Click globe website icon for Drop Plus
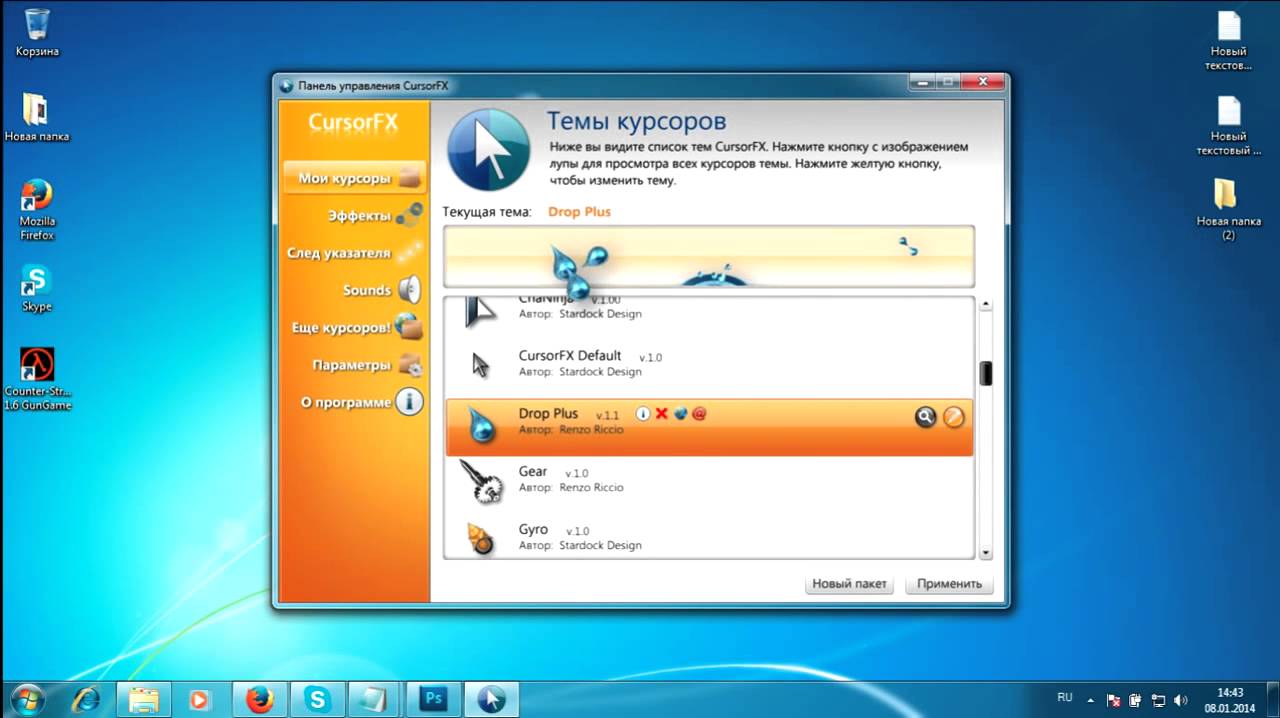The image size is (1280, 718). point(680,414)
